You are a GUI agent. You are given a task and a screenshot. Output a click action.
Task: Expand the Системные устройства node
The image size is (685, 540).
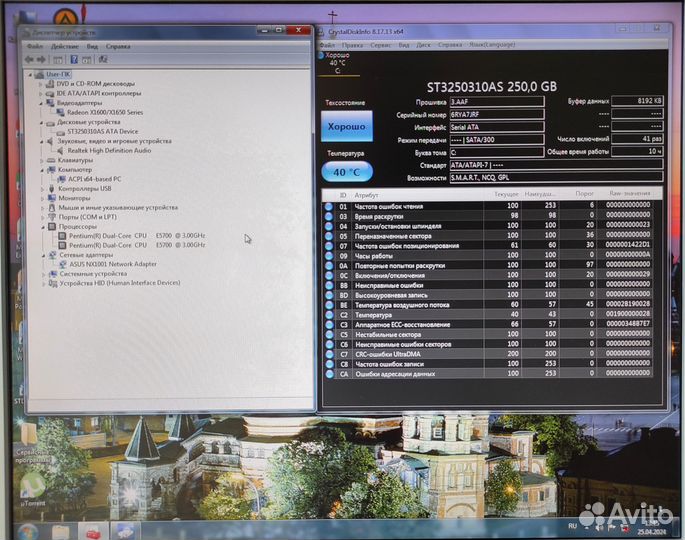coord(44,274)
